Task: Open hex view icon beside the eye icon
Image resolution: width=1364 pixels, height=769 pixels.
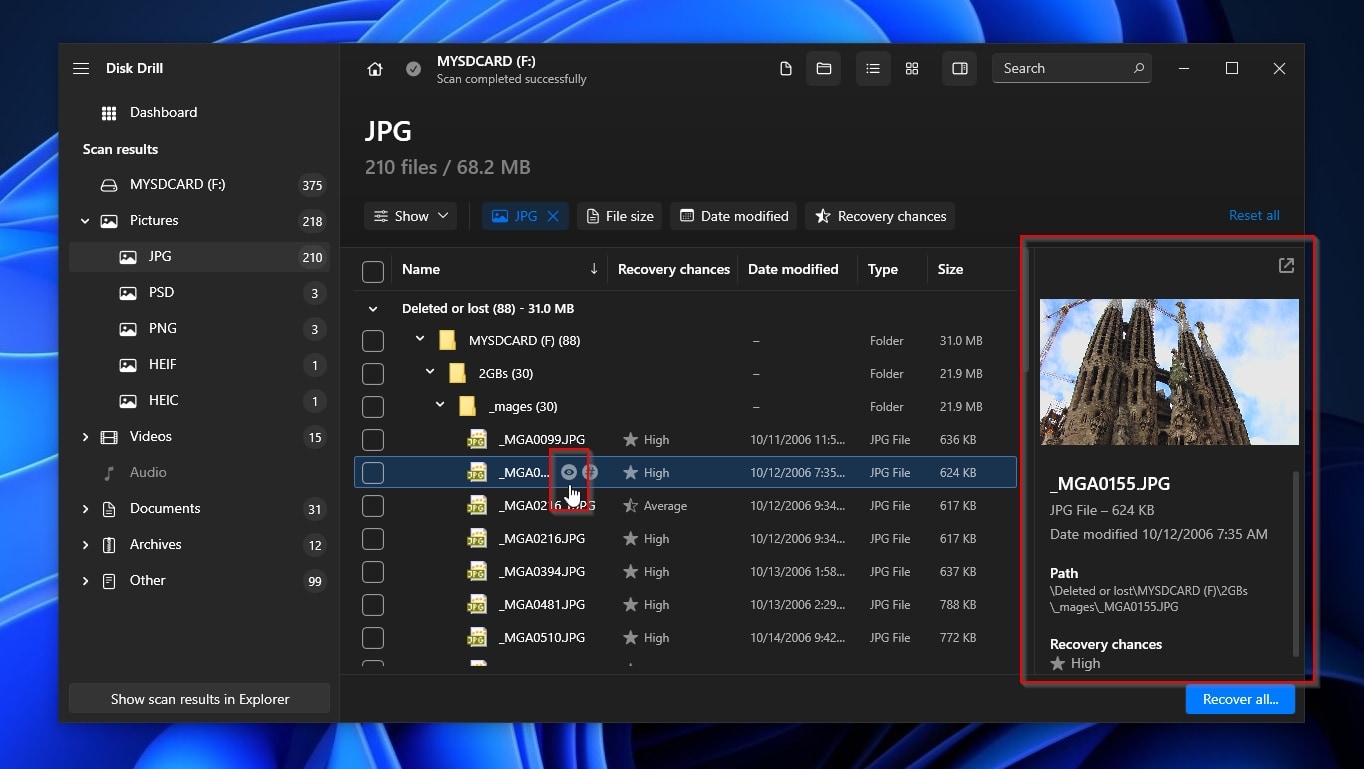Action: pos(590,472)
